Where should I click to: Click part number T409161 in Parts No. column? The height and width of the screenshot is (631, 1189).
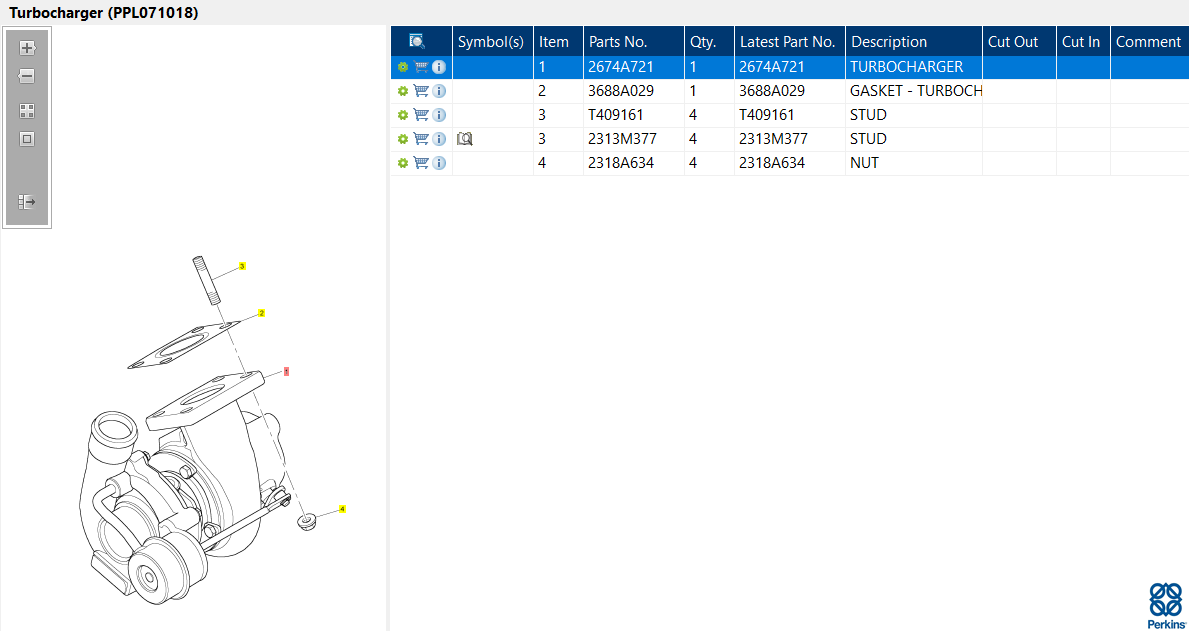coord(616,115)
